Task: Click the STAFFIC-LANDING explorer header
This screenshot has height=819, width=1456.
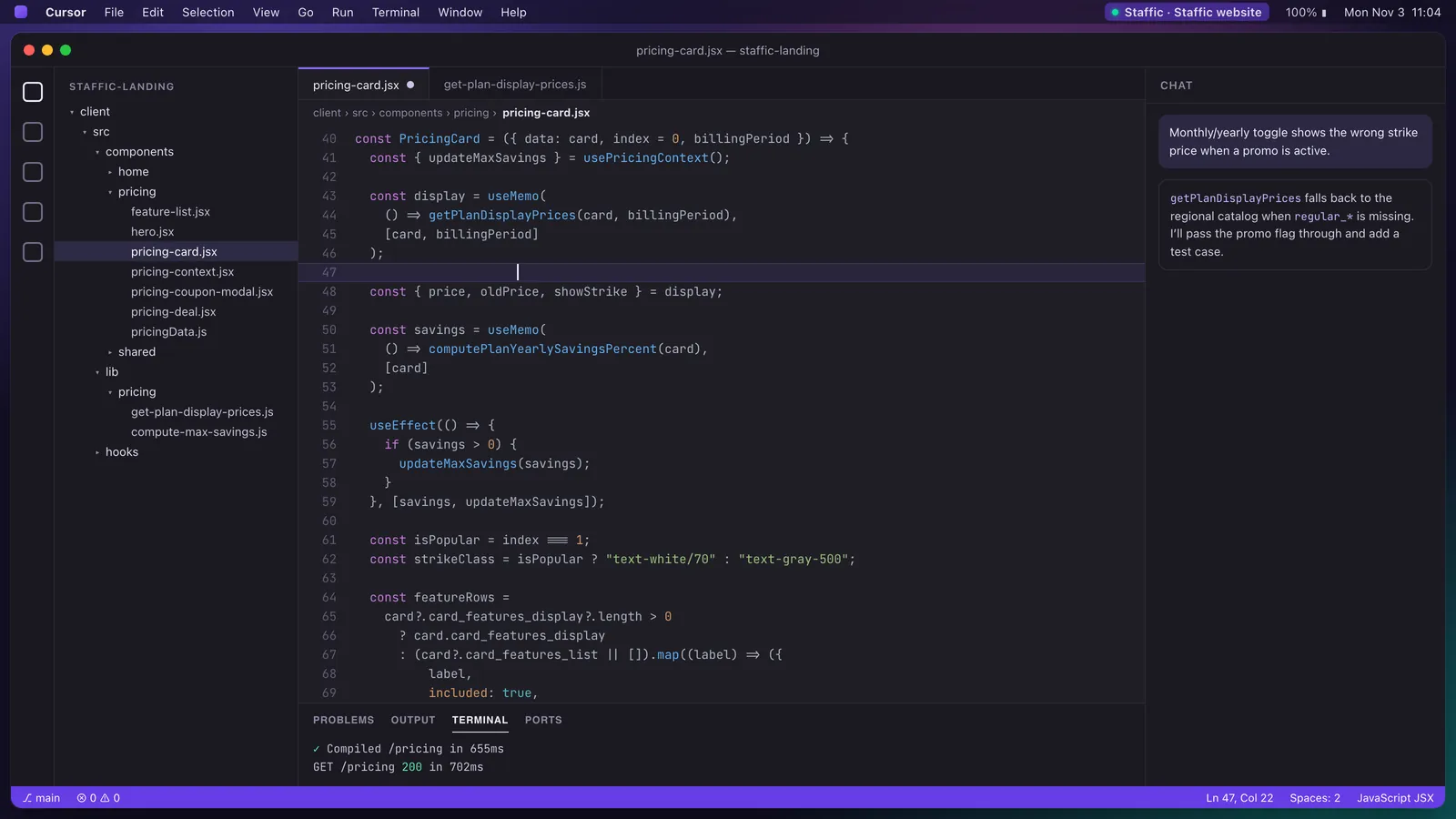Action: (x=122, y=86)
